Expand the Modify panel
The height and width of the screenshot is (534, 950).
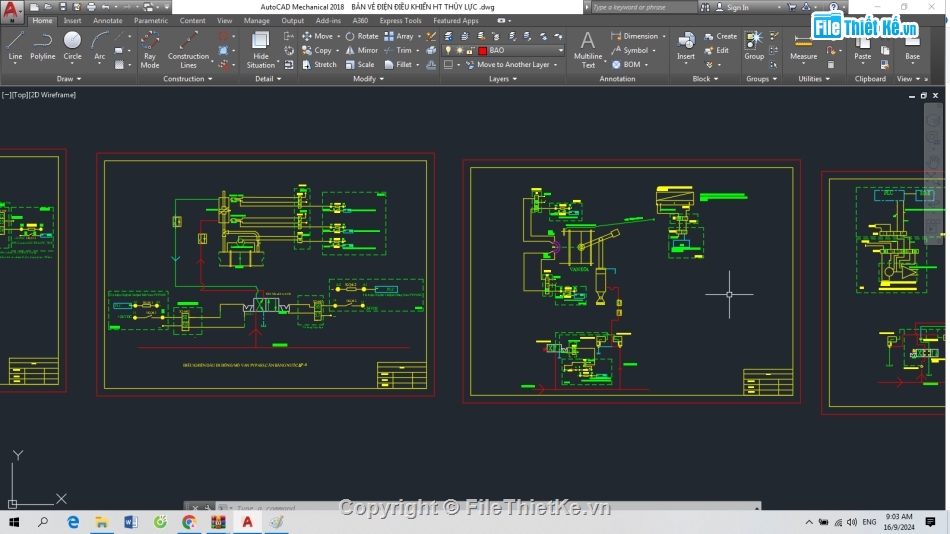tap(368, 79)
